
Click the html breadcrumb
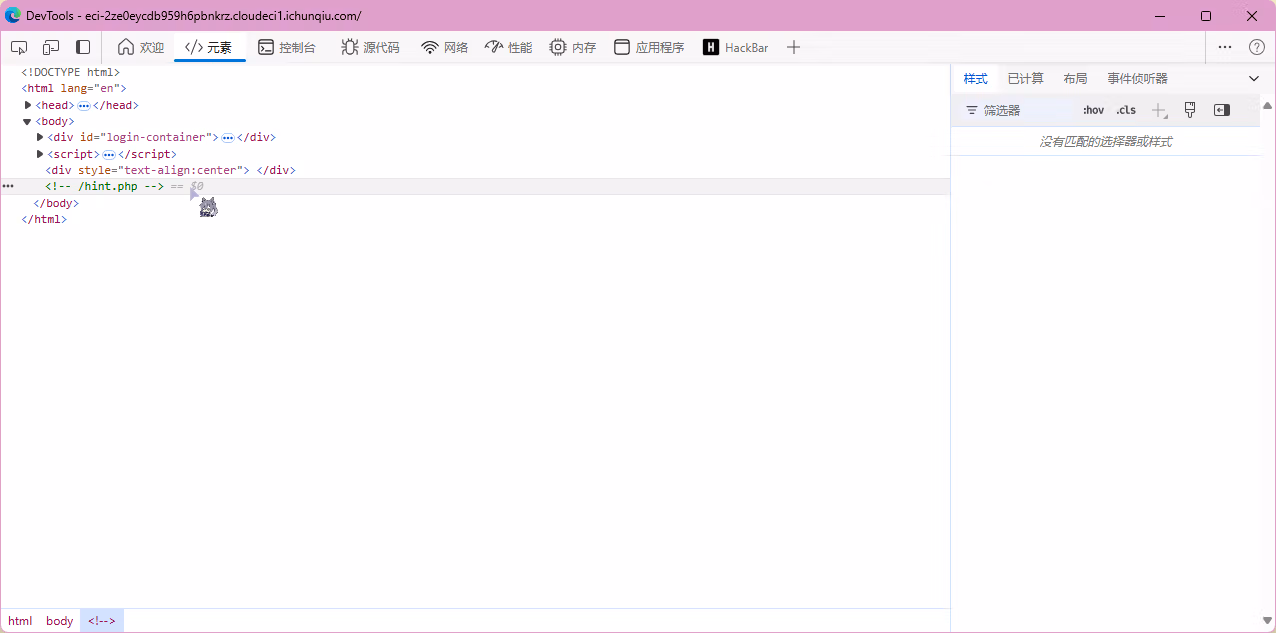pyautogui.click(x=20, y=621)
